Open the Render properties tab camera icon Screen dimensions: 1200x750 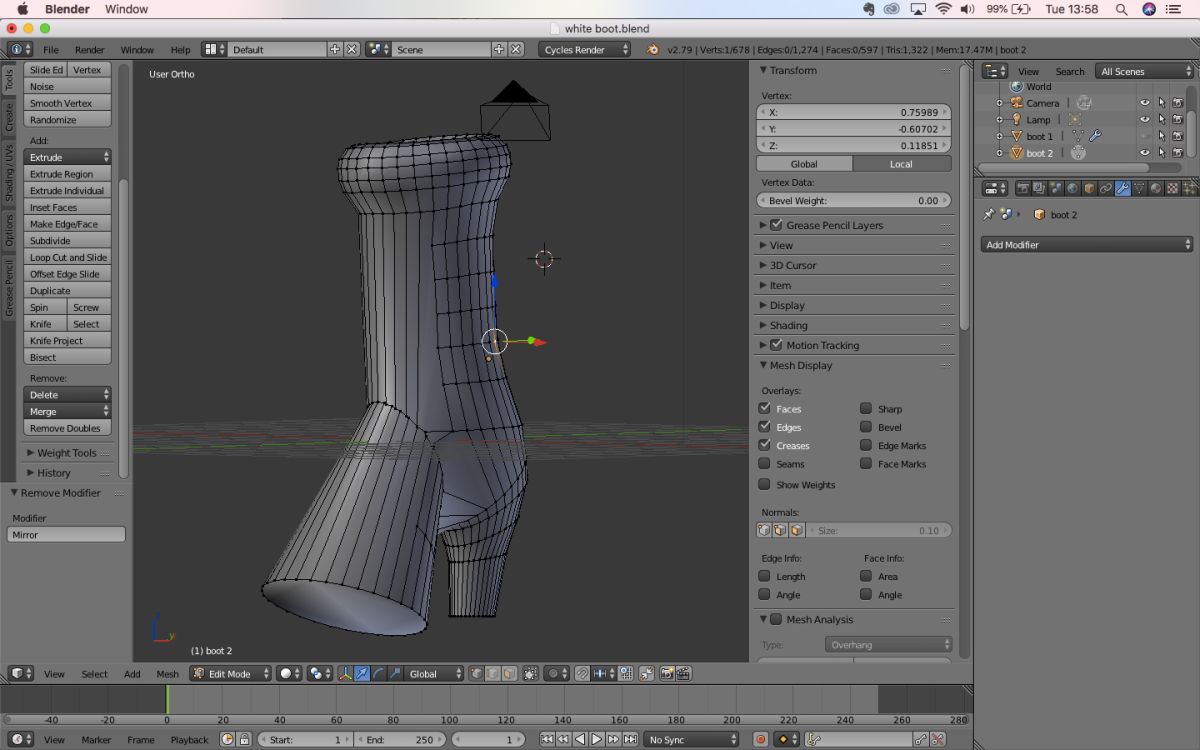pos(1023,188)
